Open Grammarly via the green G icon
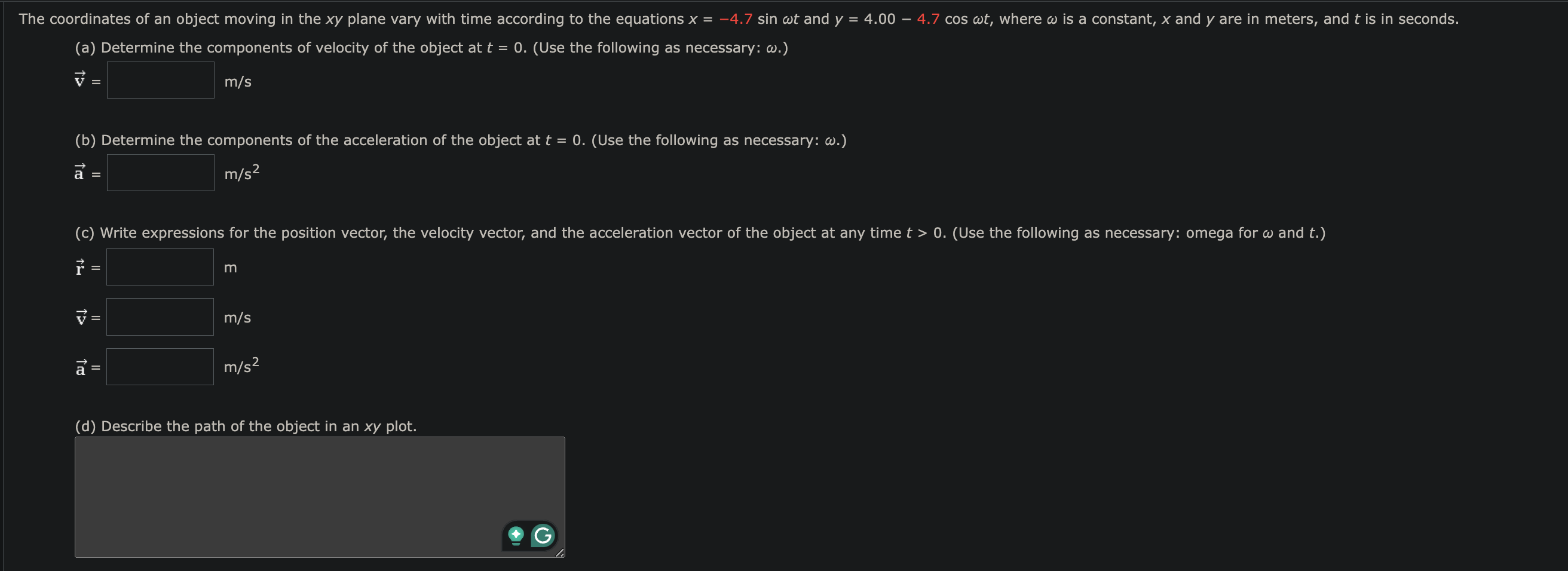Screen dimensions: 1568x571 [543, 536]
